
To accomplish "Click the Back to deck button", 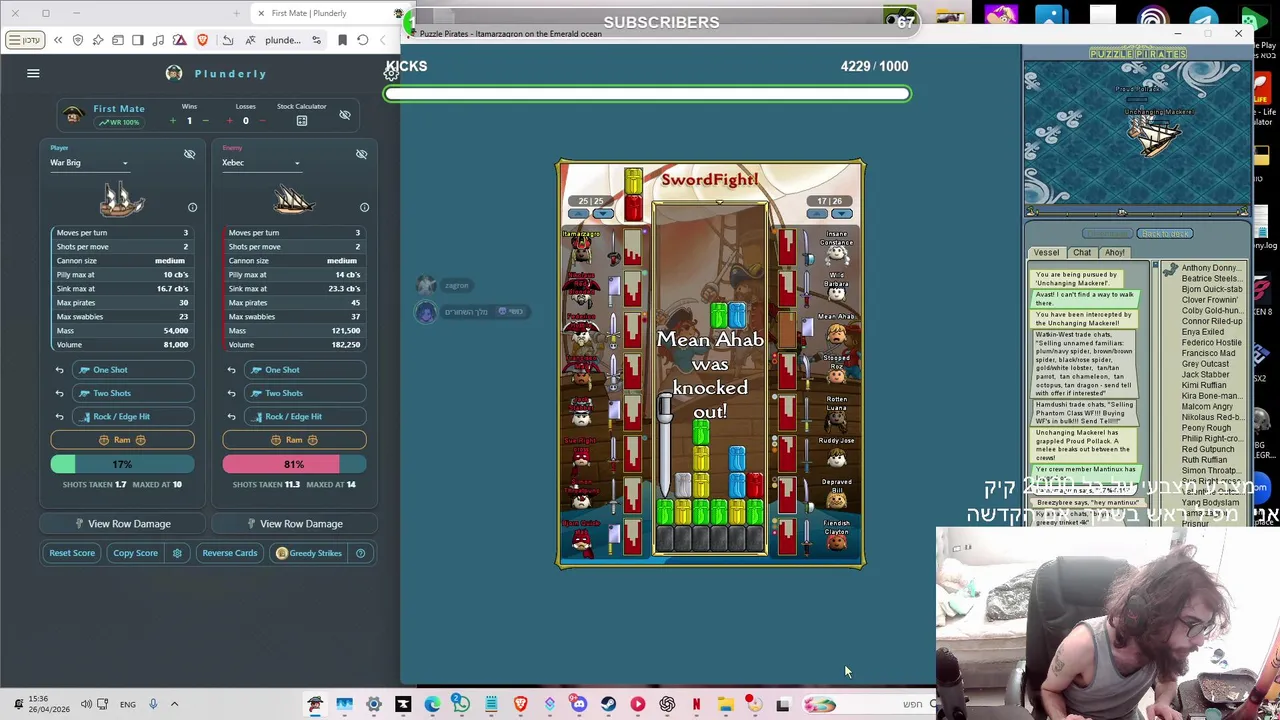I will point(1165,234).
